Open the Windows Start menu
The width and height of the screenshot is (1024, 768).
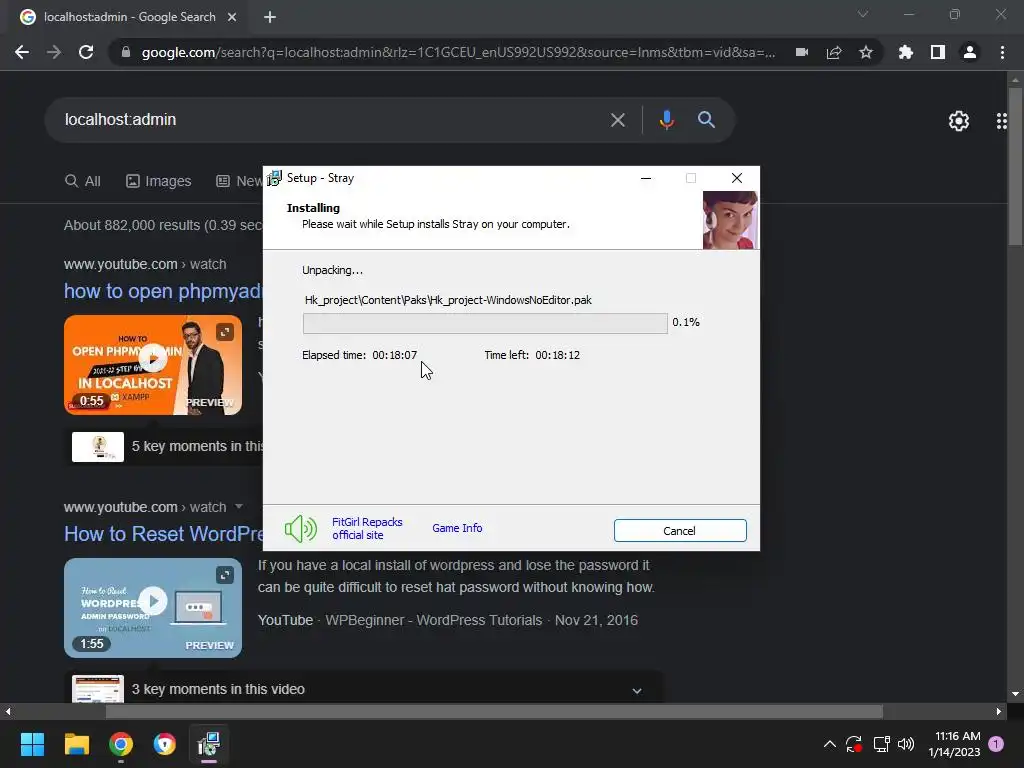(32, 744)
